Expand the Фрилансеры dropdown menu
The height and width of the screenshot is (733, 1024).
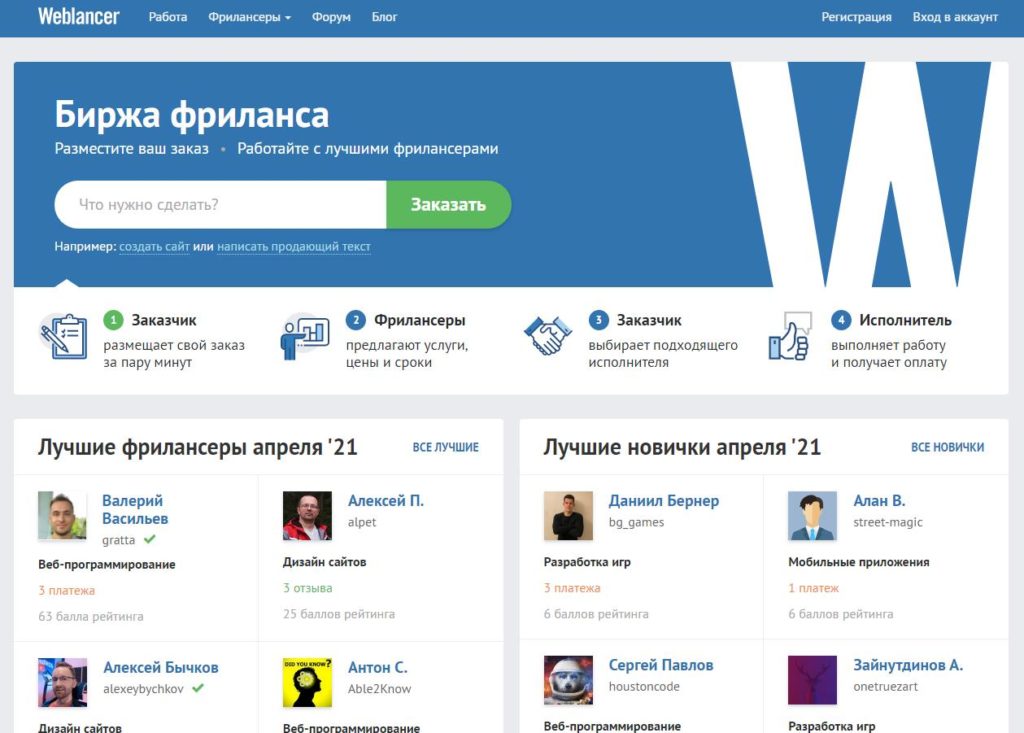point(249,17)
